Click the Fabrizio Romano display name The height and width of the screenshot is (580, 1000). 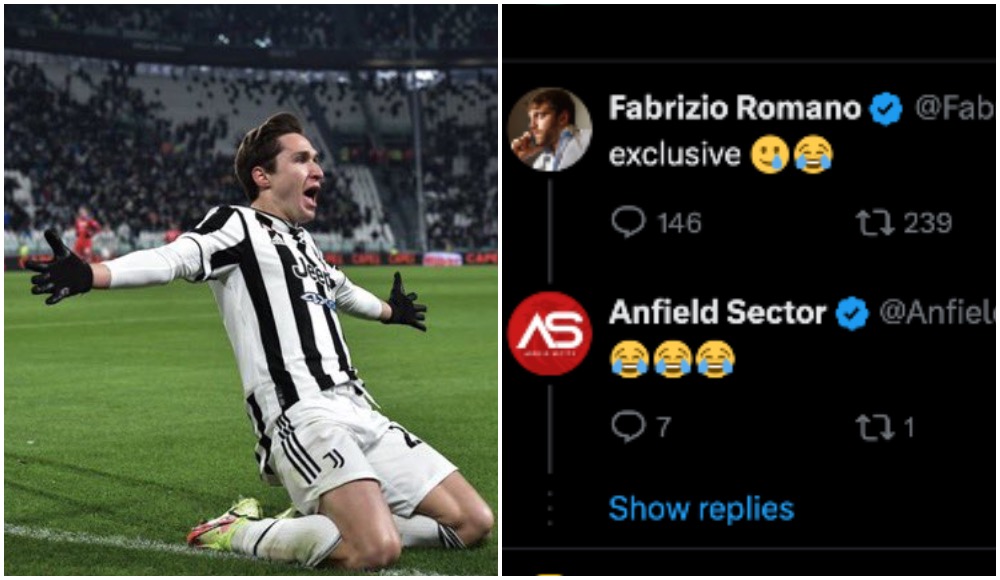tap(735, 108)
